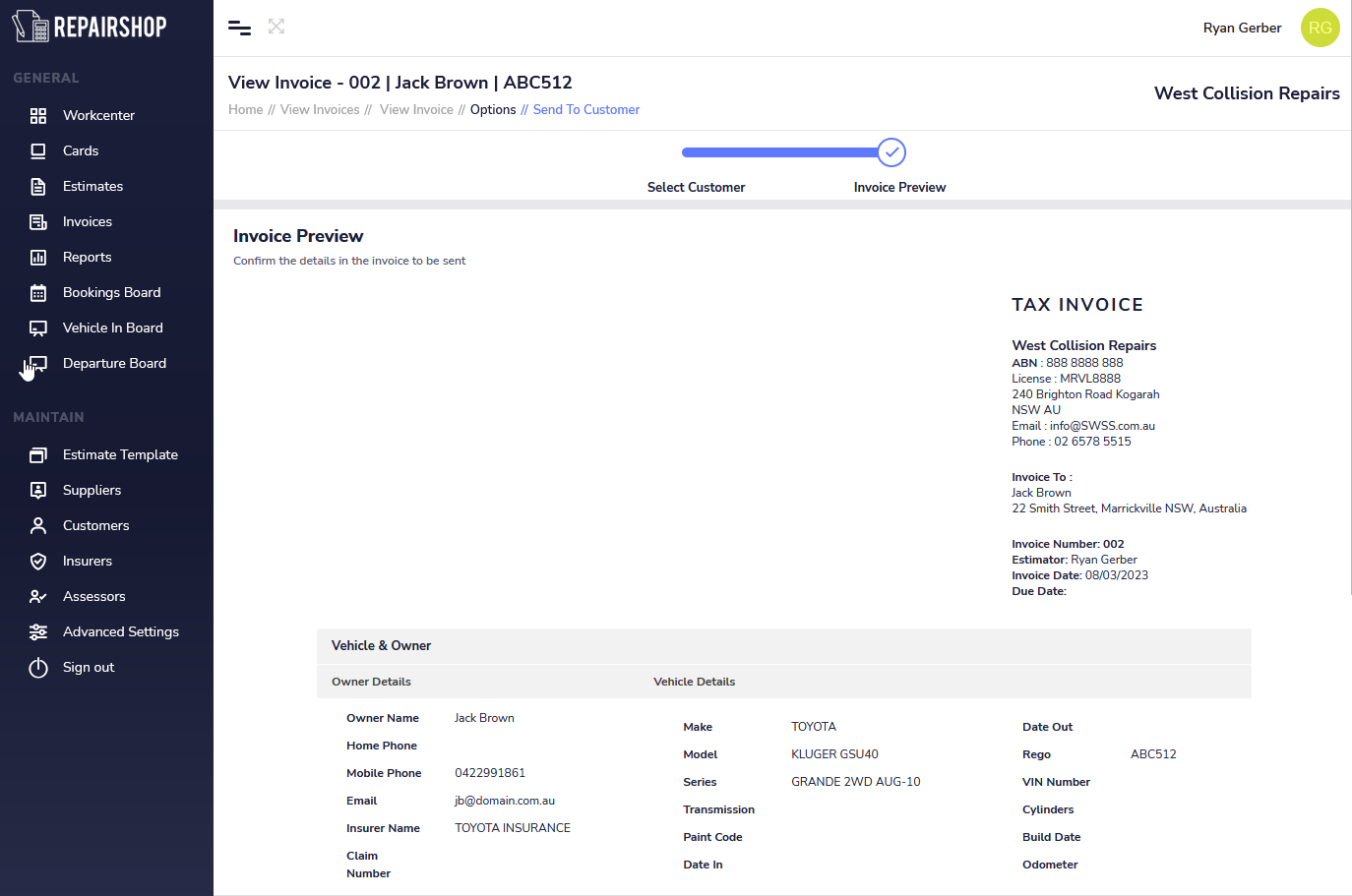The height and width of the screenshot is (896, 1352).
Task: Select the Invoices sidebar icon
Action: pos(38,222)
